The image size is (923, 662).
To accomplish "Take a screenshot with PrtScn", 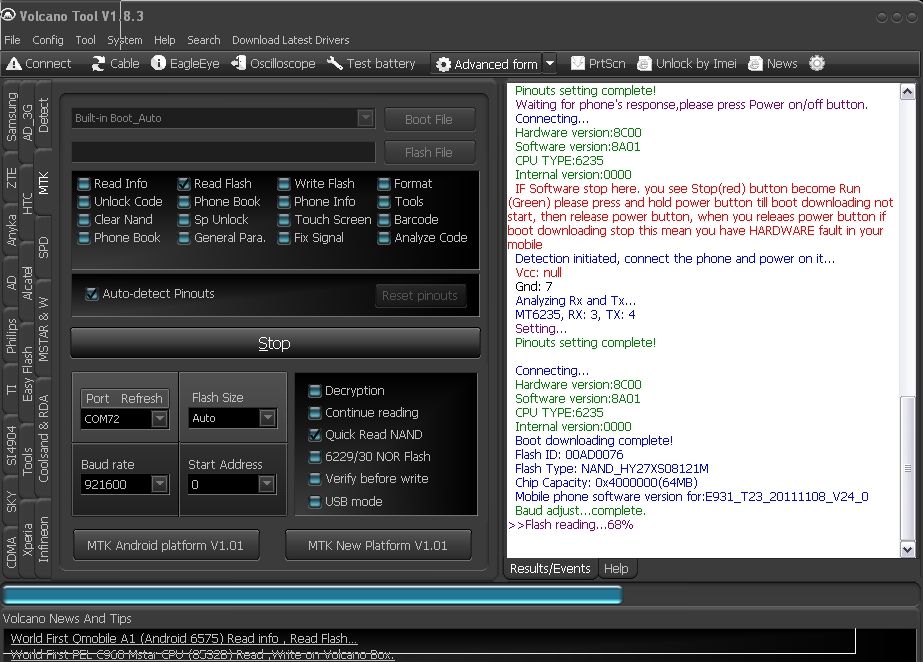I will [597, 63].
